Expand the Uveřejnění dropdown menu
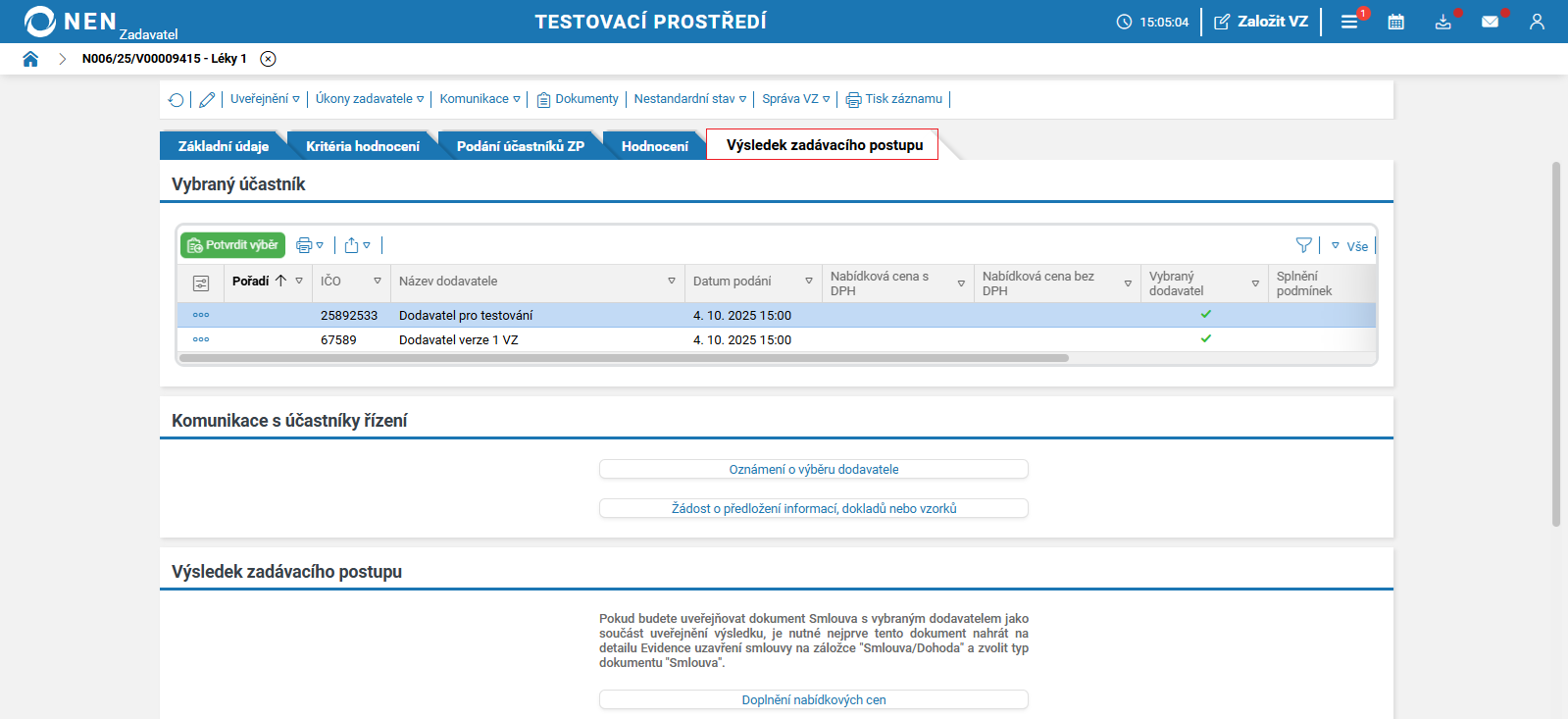 265,99
